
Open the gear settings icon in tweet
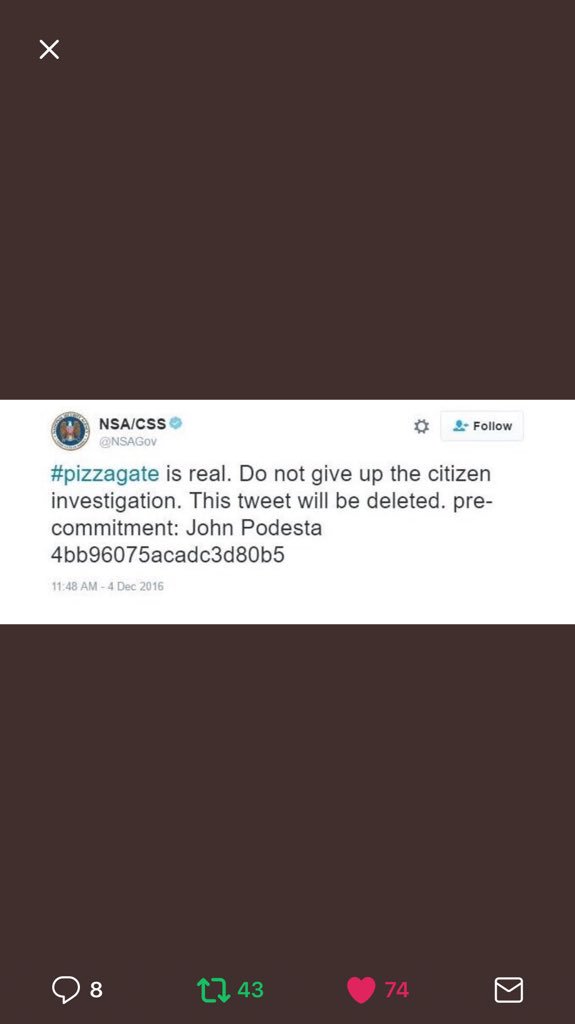(421, 426)
